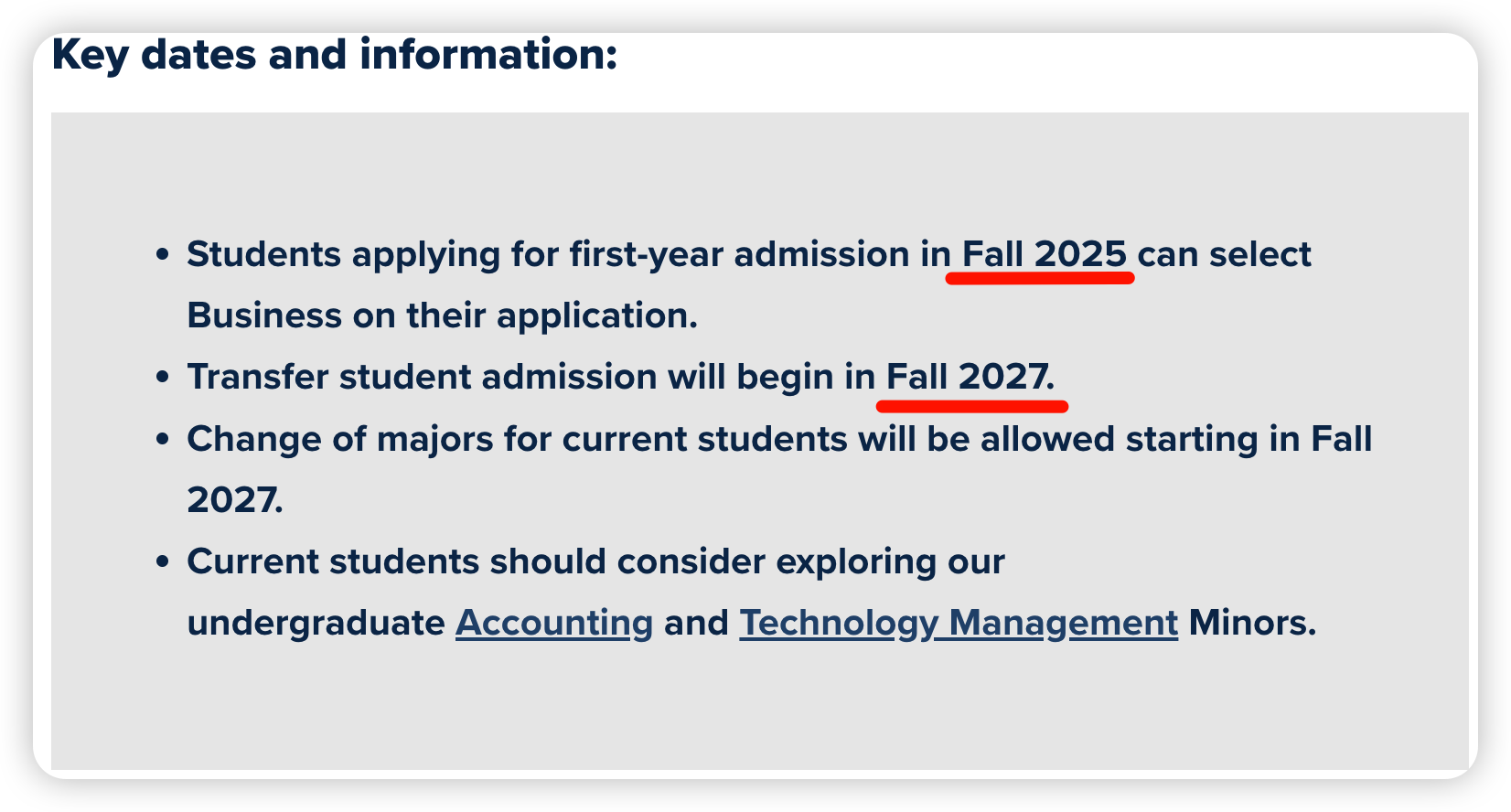Select the bullet before 'Current students should'
The width and height of the screenshot is (1511, 812).
click(163, 562)
